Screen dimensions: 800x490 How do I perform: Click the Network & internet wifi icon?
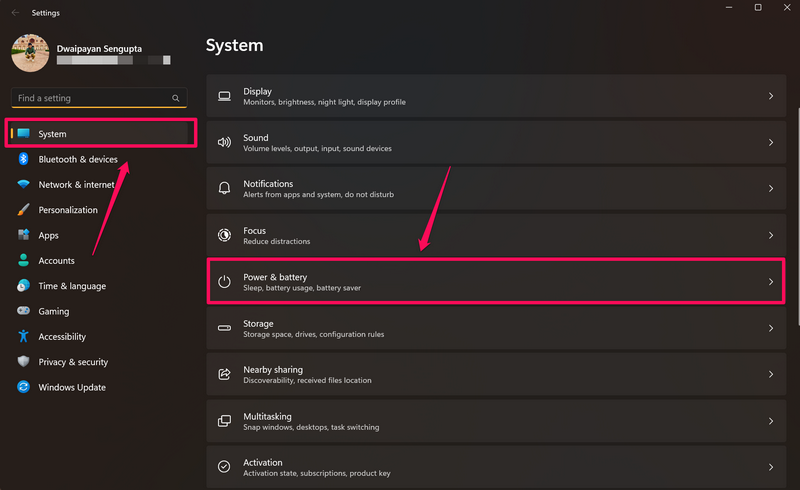(22, 185)
